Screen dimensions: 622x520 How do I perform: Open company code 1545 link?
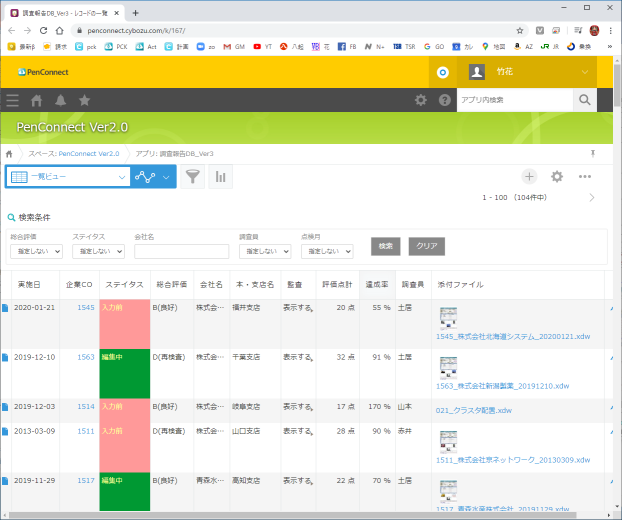click(x=86, y=308)
